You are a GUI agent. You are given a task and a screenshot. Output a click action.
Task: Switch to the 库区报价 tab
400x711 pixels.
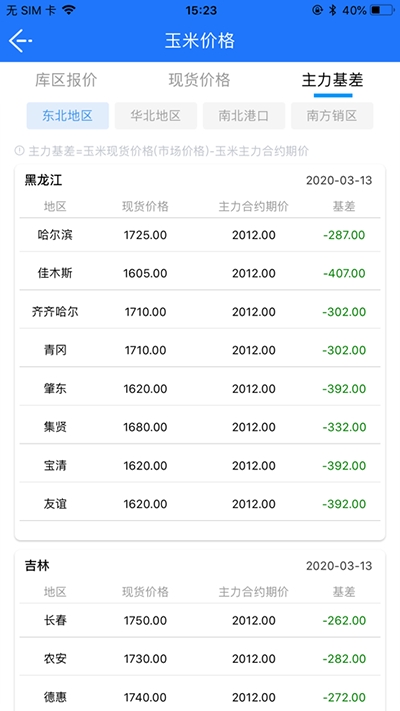[66, 80]
